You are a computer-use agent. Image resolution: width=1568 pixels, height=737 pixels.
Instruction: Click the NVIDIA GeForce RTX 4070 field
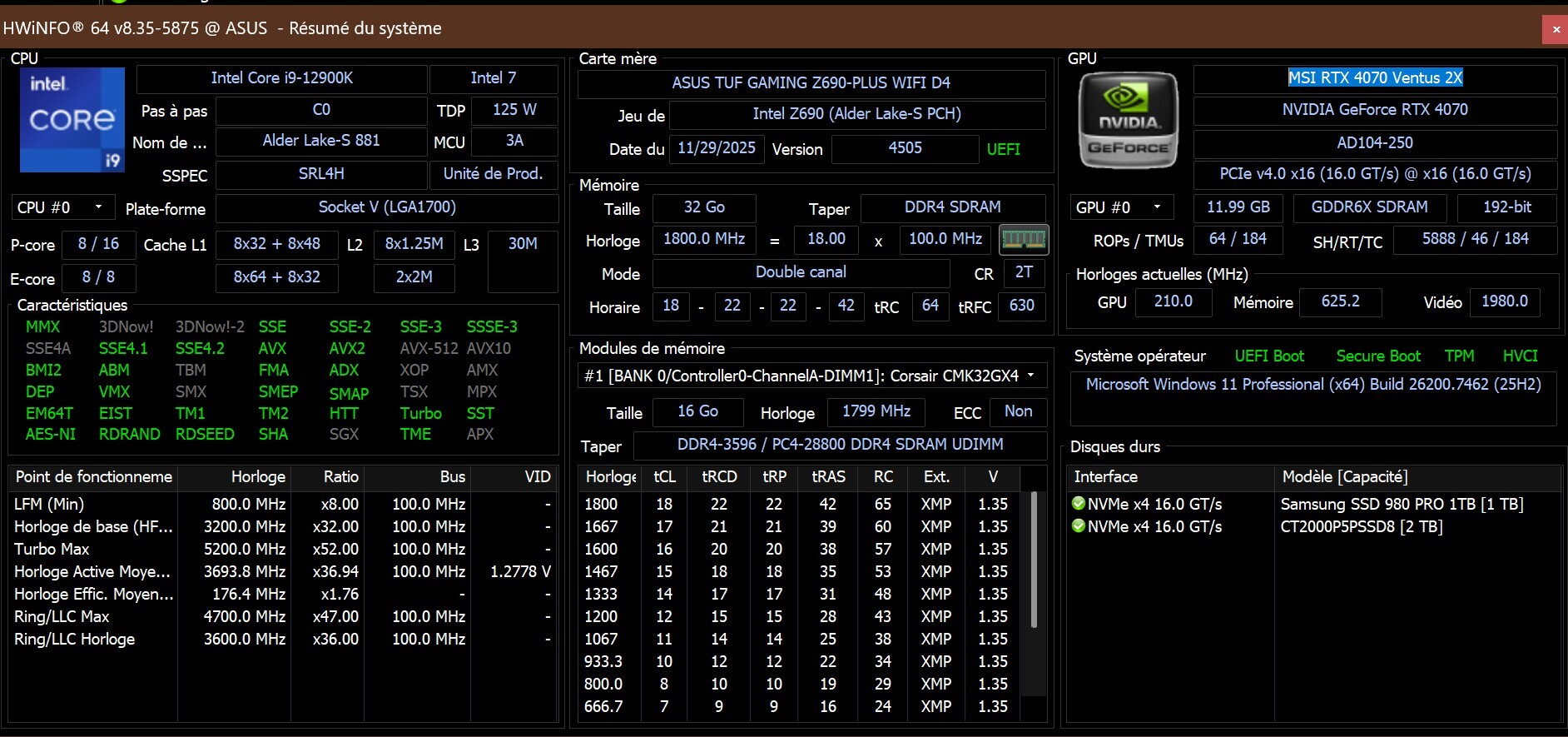[x=1375, y=110]
